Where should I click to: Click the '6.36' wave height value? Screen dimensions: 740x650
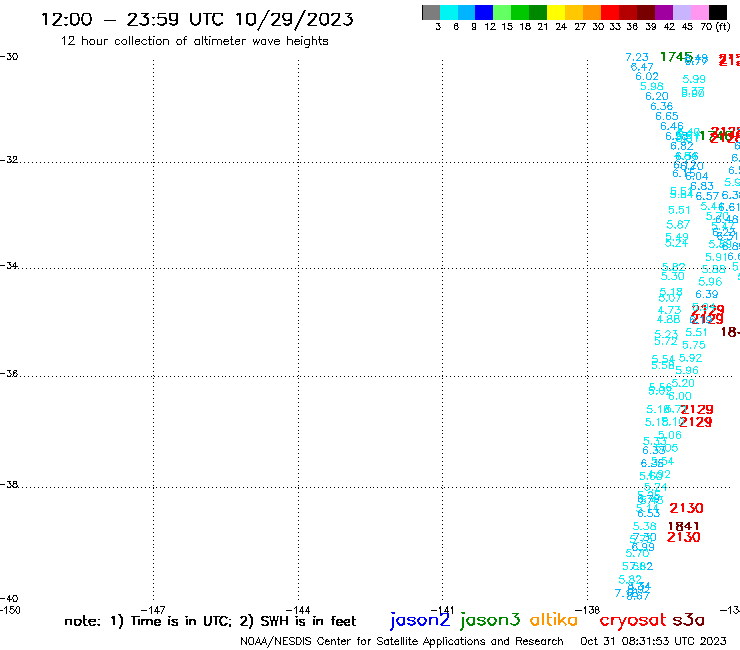click(x=662, y=106)
